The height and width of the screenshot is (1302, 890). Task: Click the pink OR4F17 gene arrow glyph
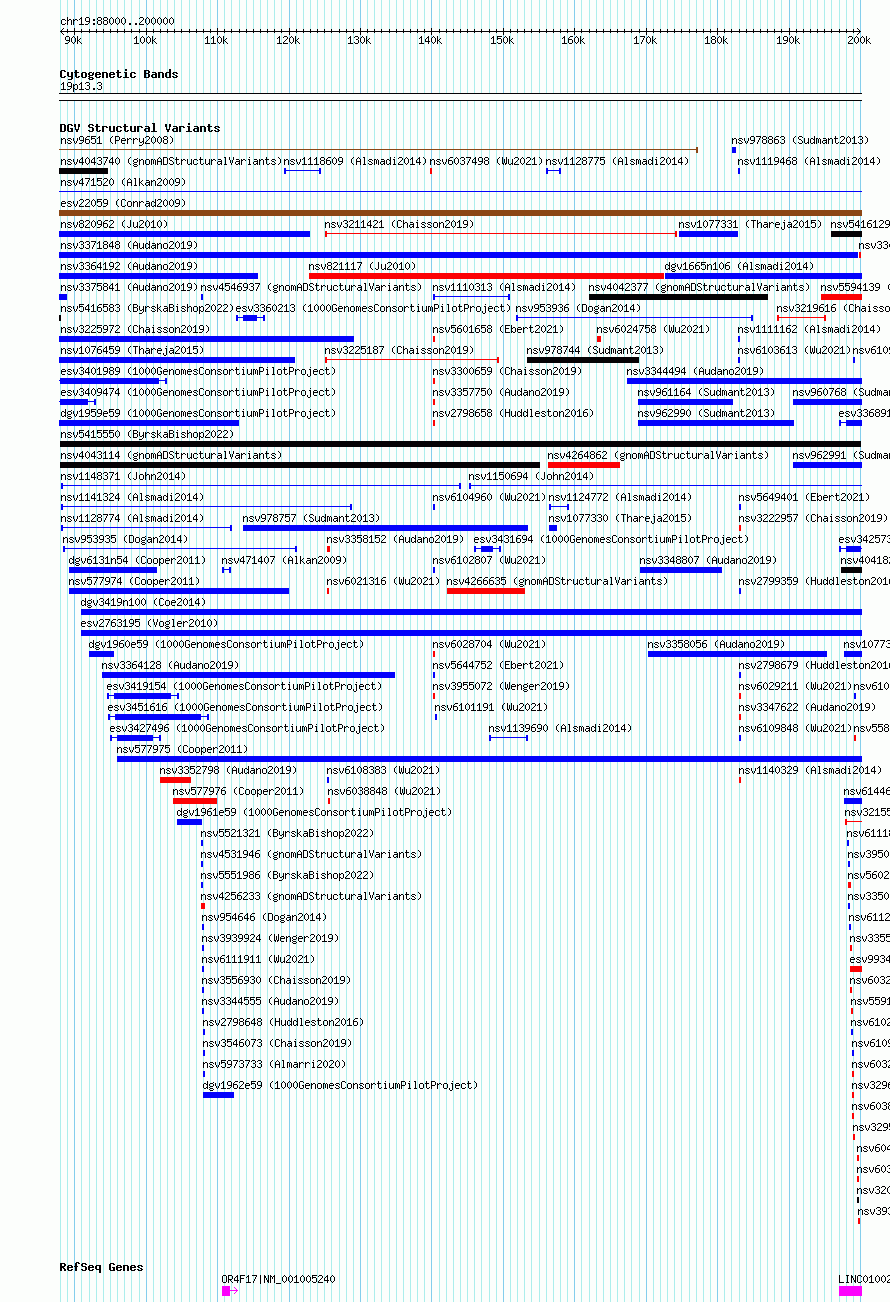point(229,1291)
